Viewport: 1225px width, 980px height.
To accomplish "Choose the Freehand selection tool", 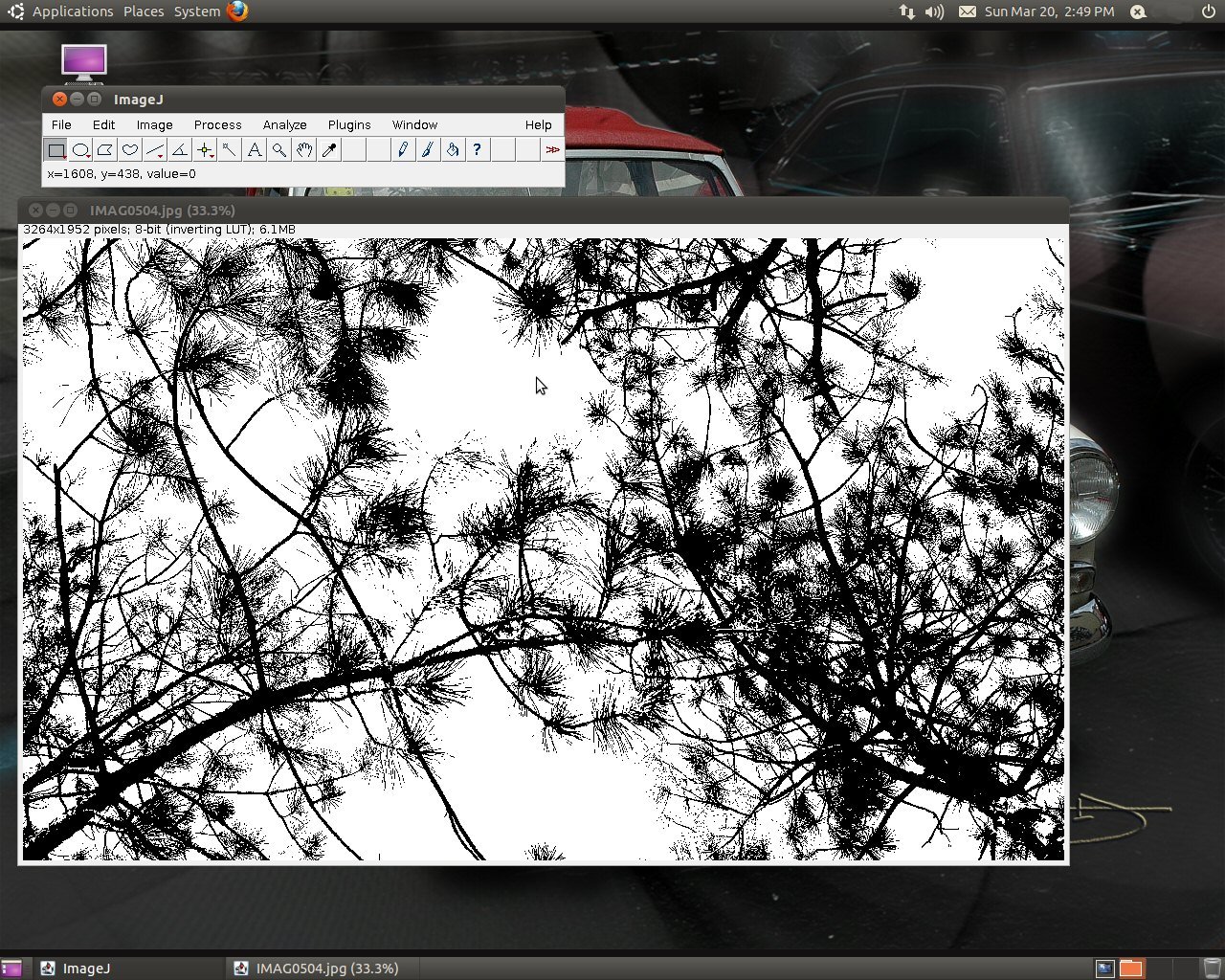I will tap(129, 149).
